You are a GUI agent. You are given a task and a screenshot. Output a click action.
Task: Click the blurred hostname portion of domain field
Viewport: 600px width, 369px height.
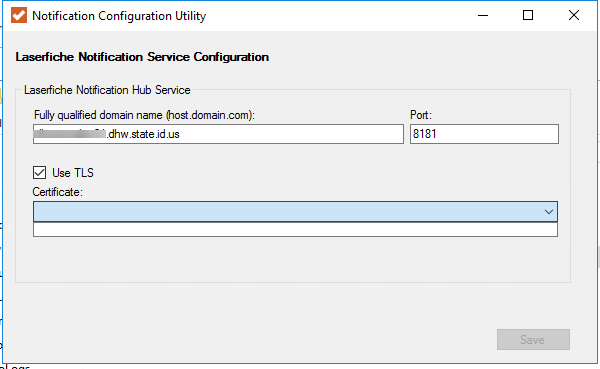[x=70, y=134]
